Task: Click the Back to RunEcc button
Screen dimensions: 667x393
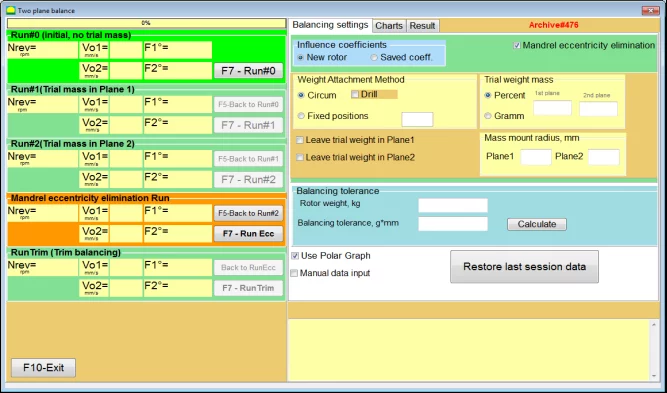Action: pos(248,268)
